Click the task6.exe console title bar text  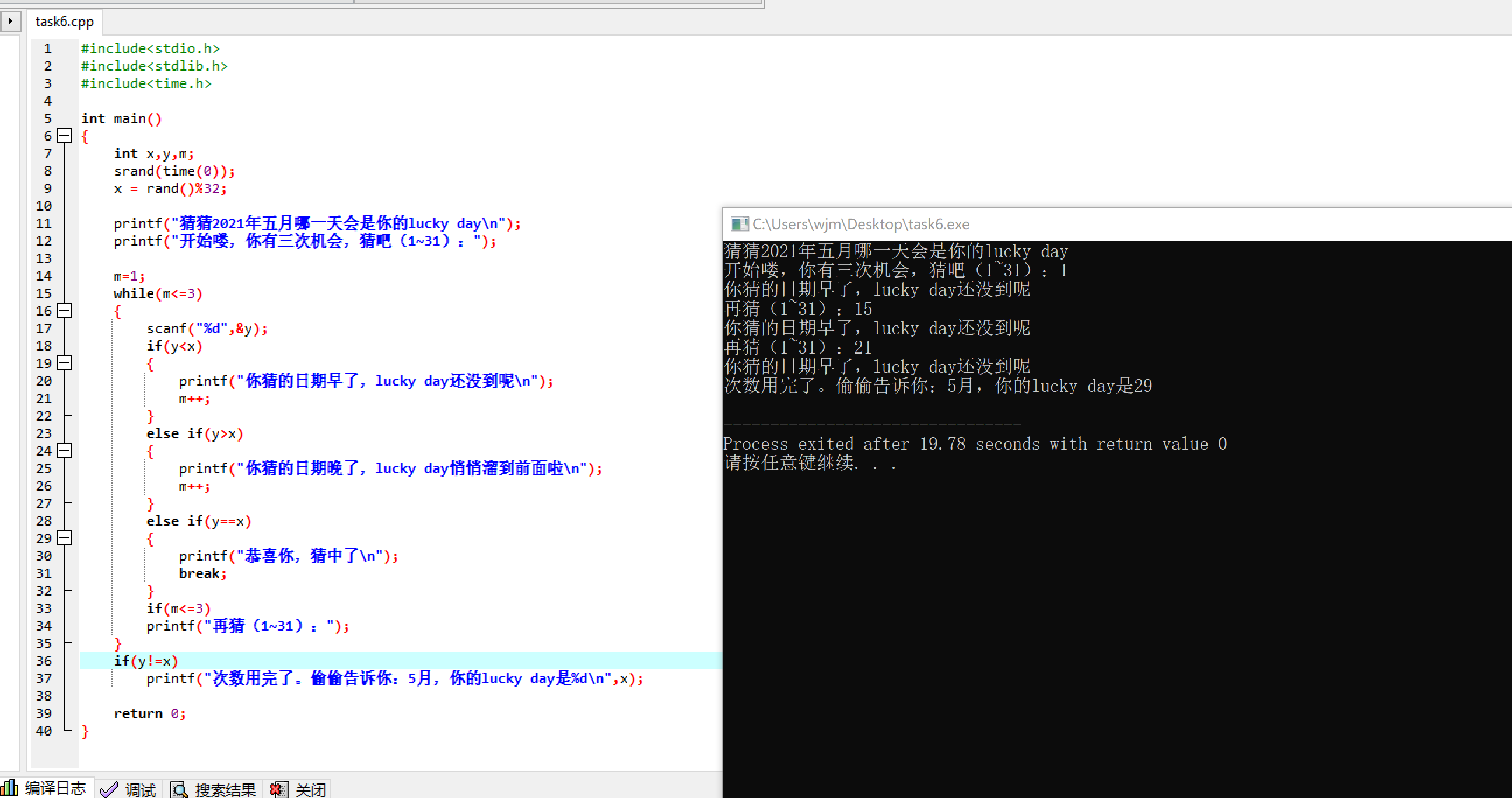pyautogui.click(x=860, y=224)
